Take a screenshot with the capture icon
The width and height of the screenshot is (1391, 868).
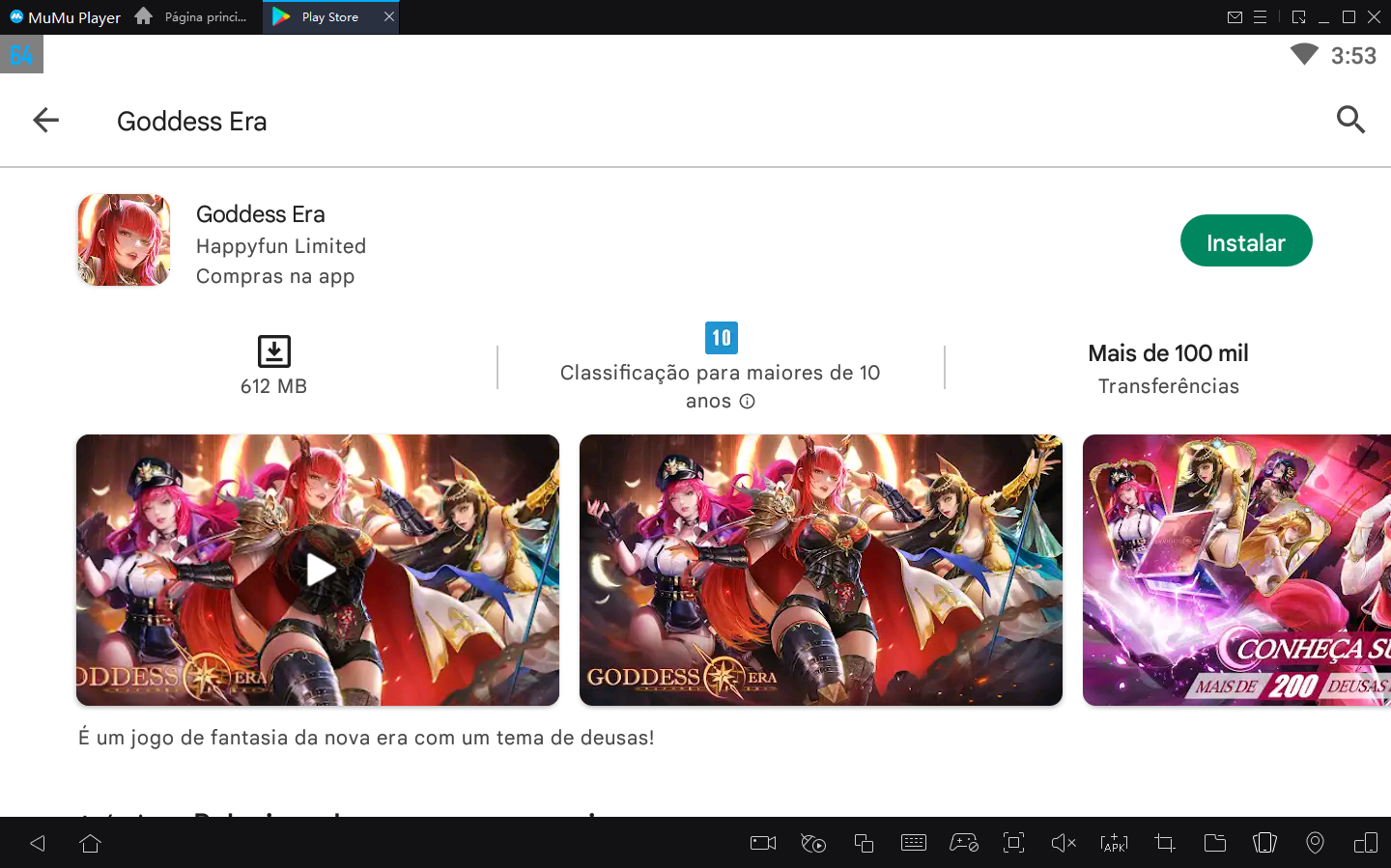pos(1013,843)
